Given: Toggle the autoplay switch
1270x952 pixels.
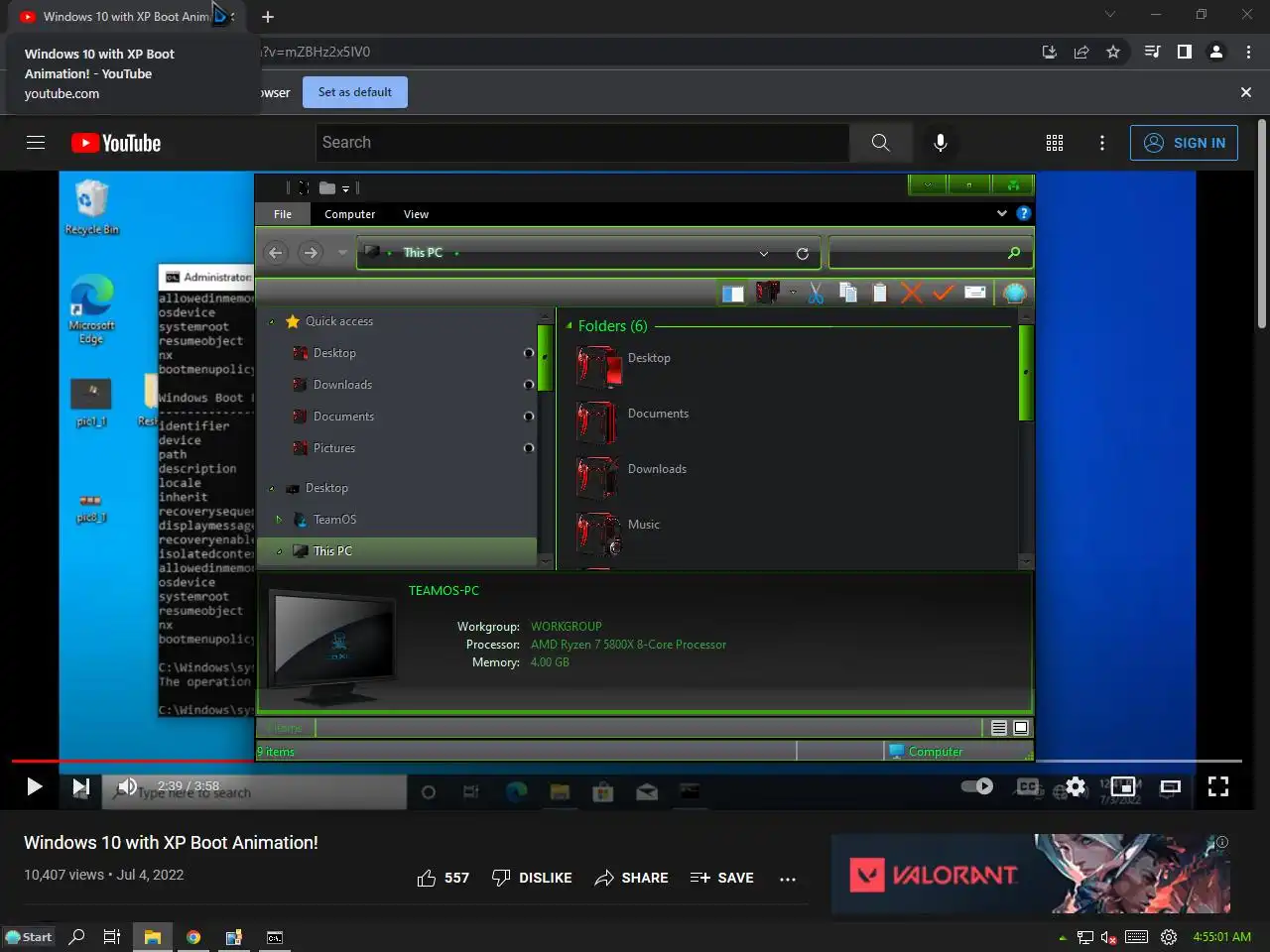Looking at the screenshot, I should (977, 786).
